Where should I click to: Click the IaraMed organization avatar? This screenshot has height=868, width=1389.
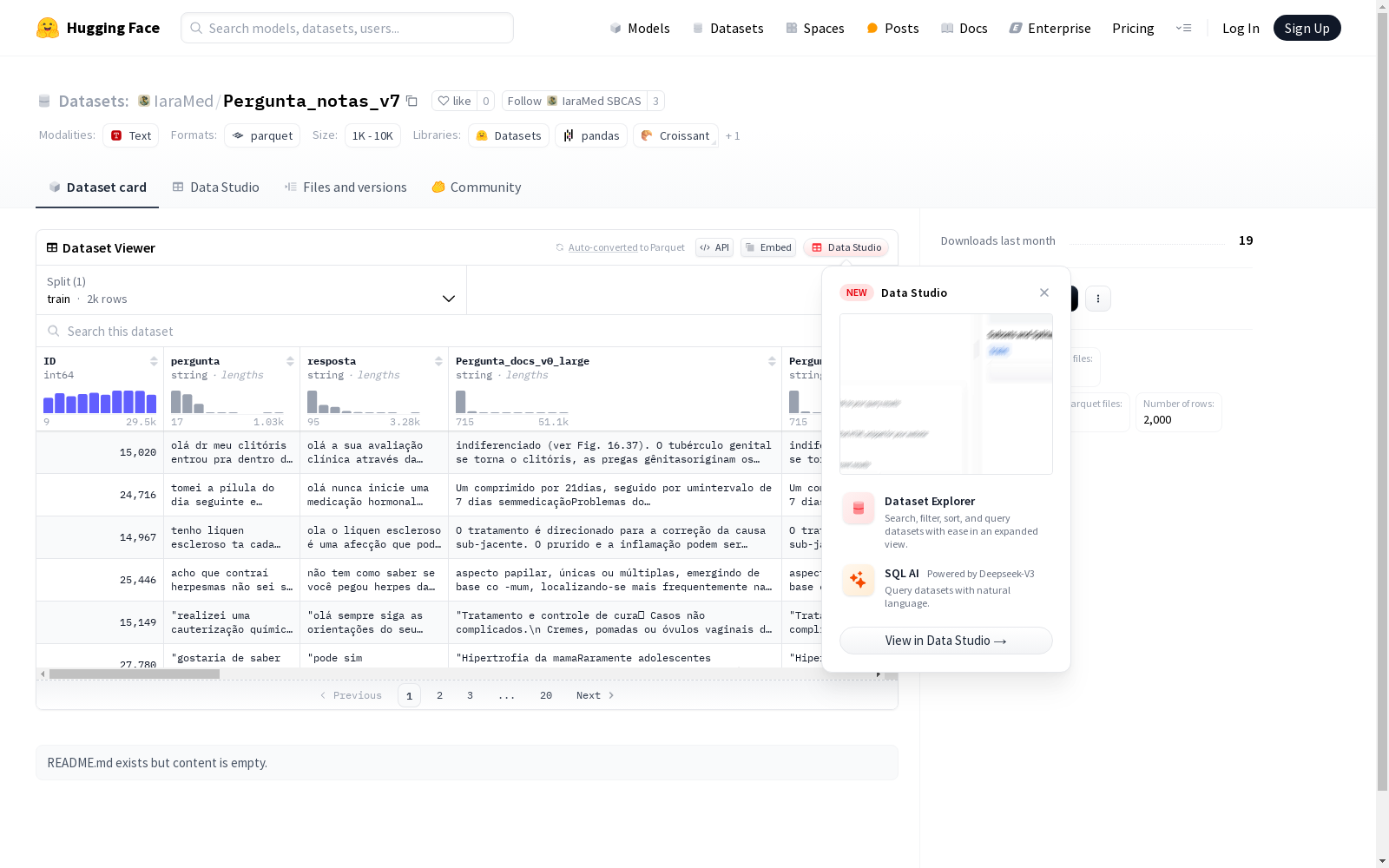[144, 101]
